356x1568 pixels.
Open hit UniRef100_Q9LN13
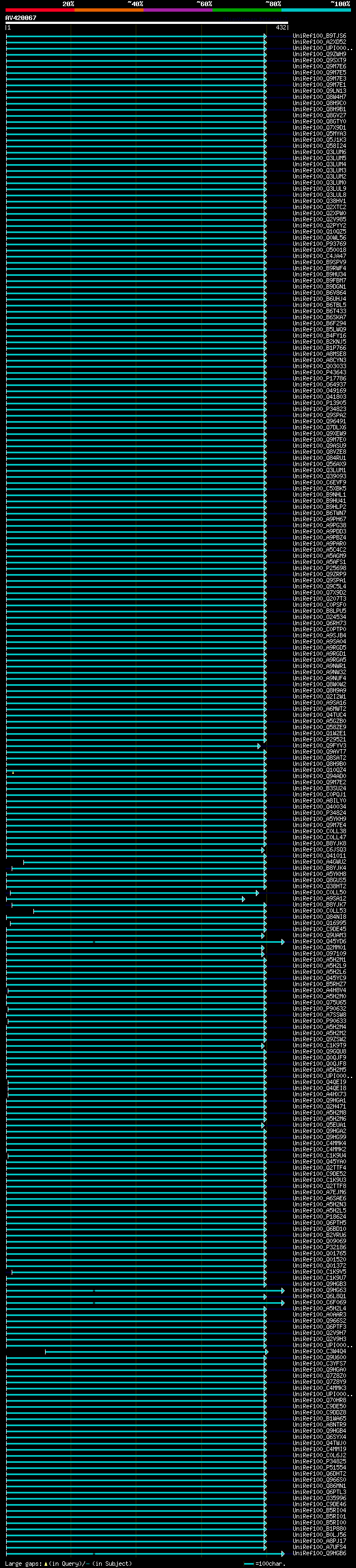point(319,91)
